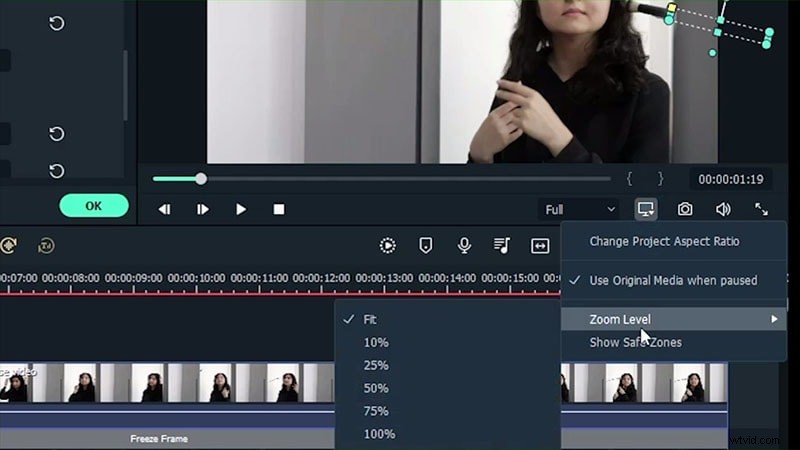Choose Show Safe Zones option

tap(635, 342)
